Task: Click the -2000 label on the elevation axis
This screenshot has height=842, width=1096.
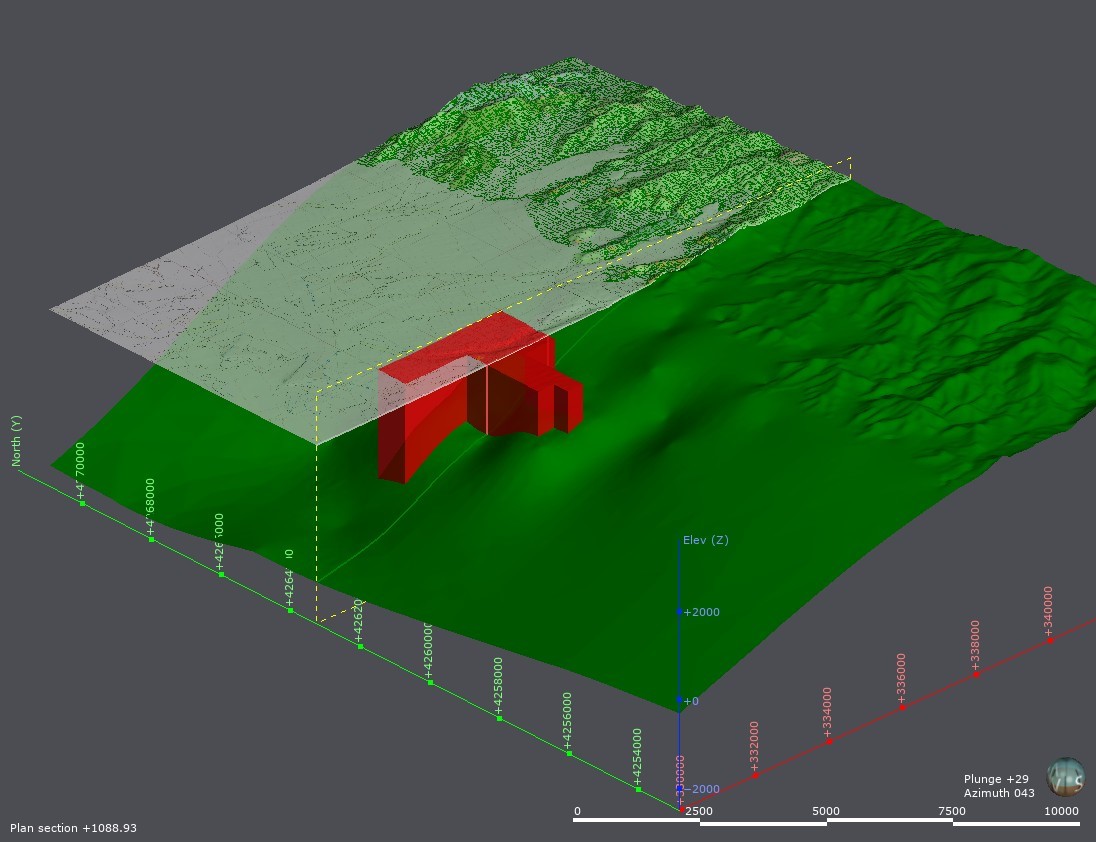Action: [700, 788]
